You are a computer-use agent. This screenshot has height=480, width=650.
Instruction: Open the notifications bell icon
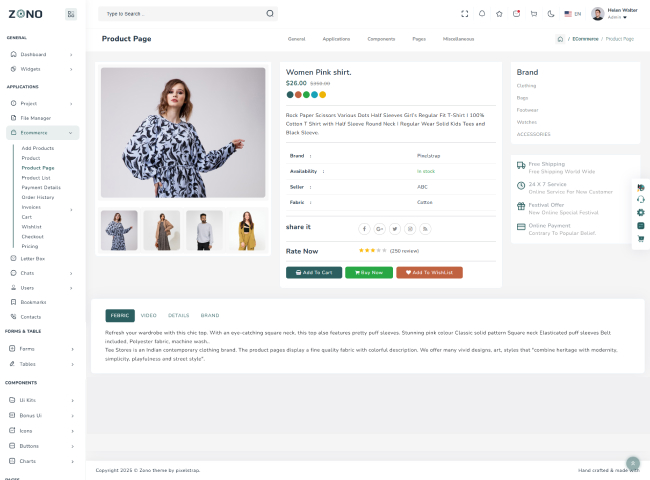coord(481,14)
